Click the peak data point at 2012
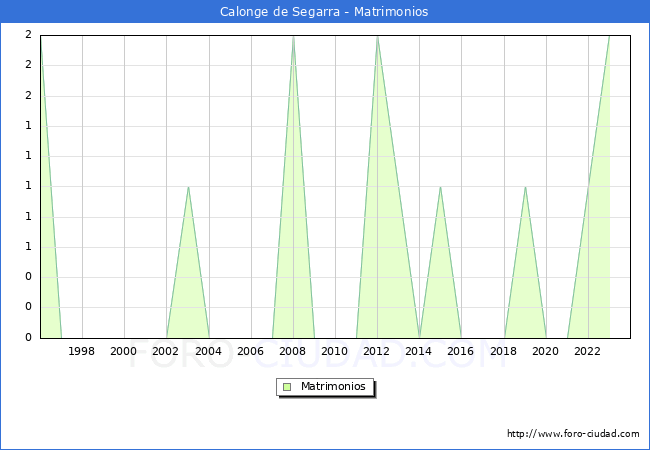The height and width of the screenshot is (450, 650). point(377,36)
